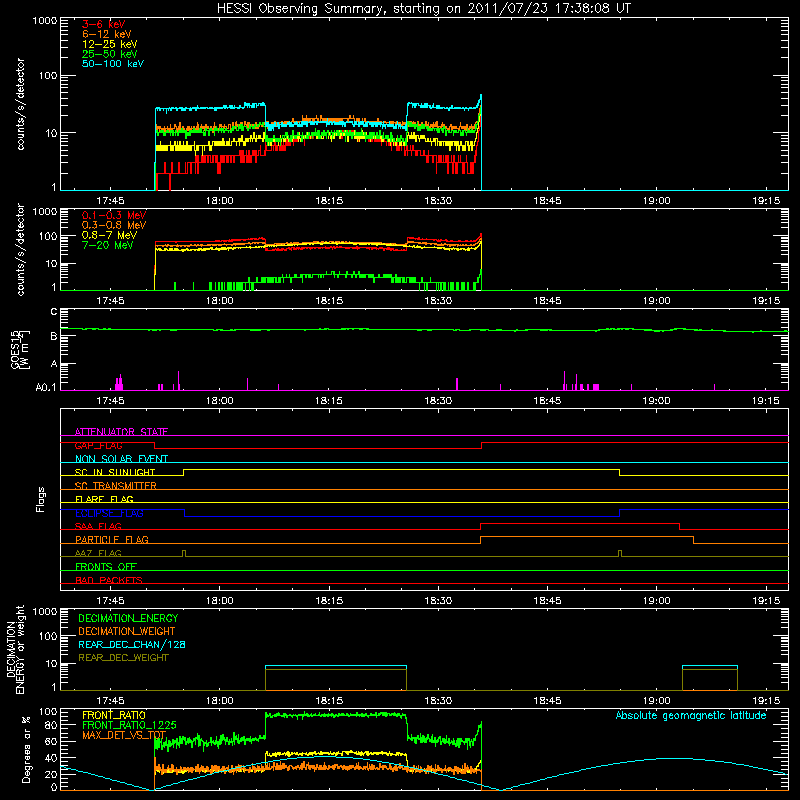Click the 17:45 tick under the Flags plot
The image size is (800, 800).
(x=110, y=601)
